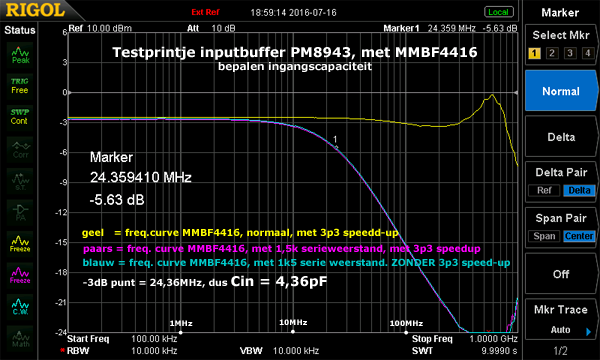Click the yellow 'geel' legend line
This screenshot has width=600, height=360.
click(240, 233)
